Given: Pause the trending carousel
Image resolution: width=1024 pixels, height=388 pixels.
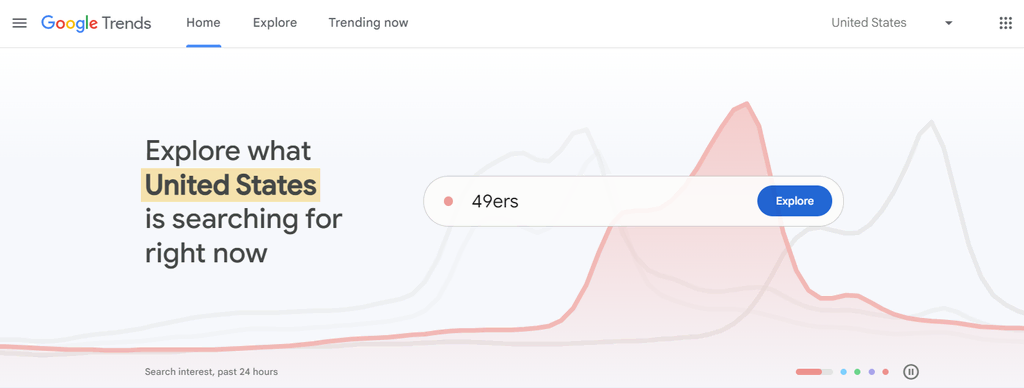Looking at the screenshot, I should 911,372.
